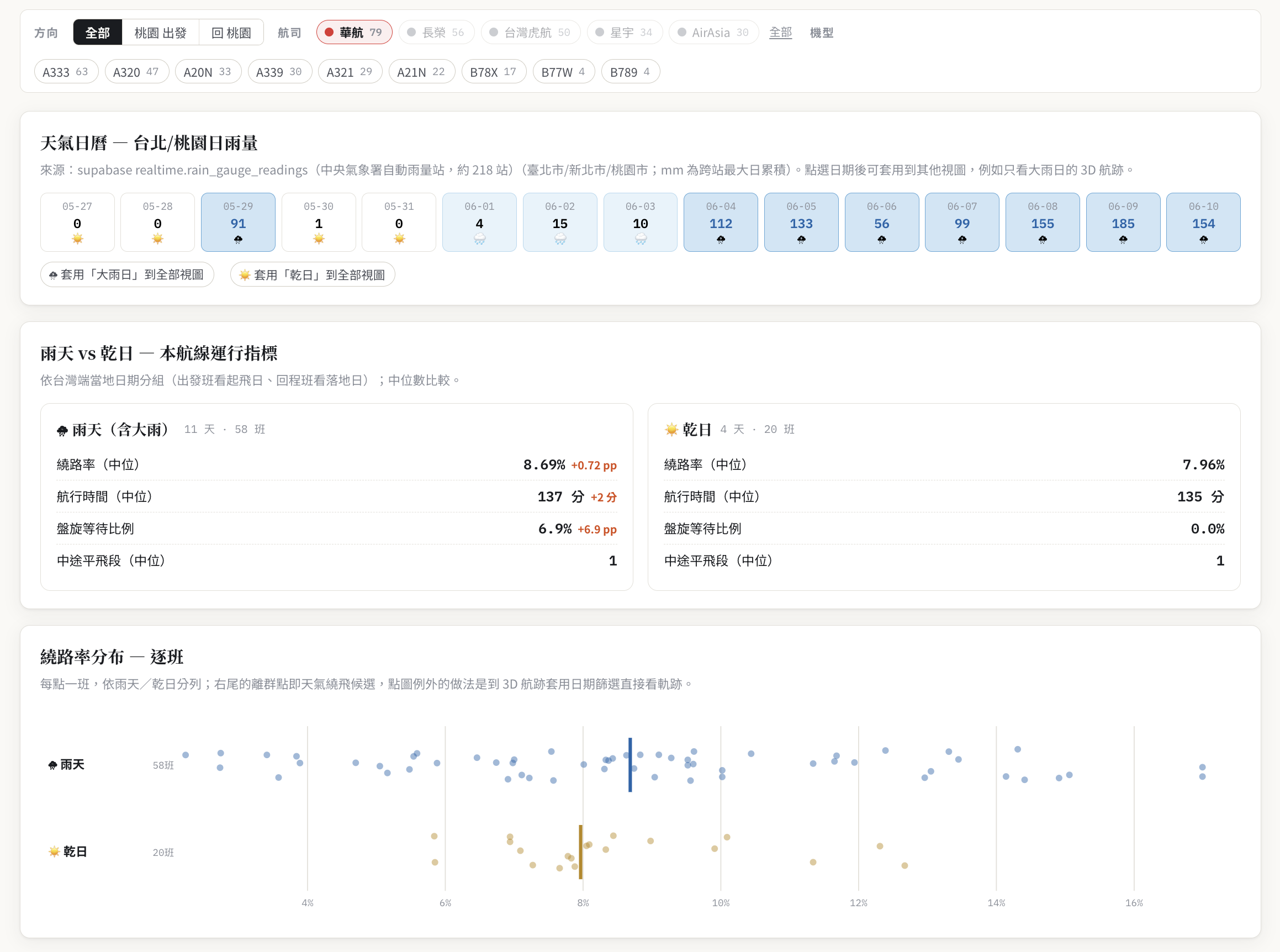
Task: Click the storm icon in 雨天 chart row label
Action: (52, 765)
